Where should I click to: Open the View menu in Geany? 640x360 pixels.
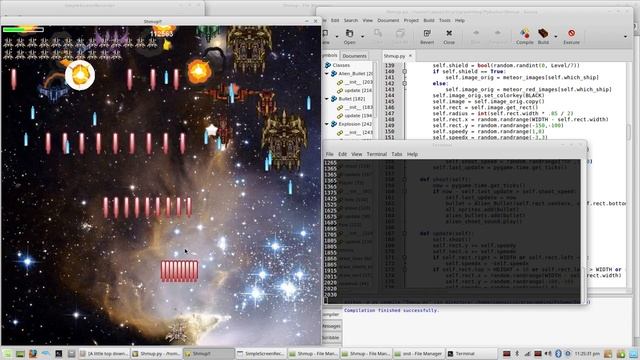[x=368, y=20]
